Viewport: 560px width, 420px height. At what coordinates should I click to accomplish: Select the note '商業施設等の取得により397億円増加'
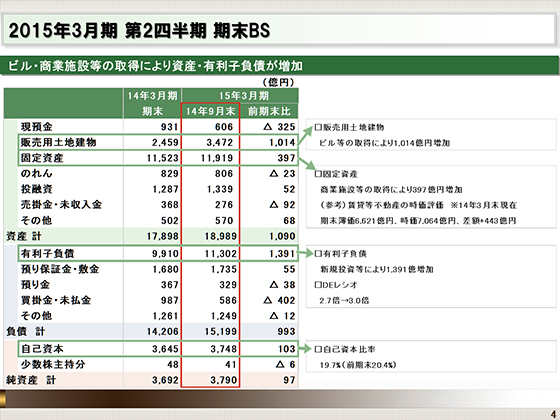coord(391,190)
